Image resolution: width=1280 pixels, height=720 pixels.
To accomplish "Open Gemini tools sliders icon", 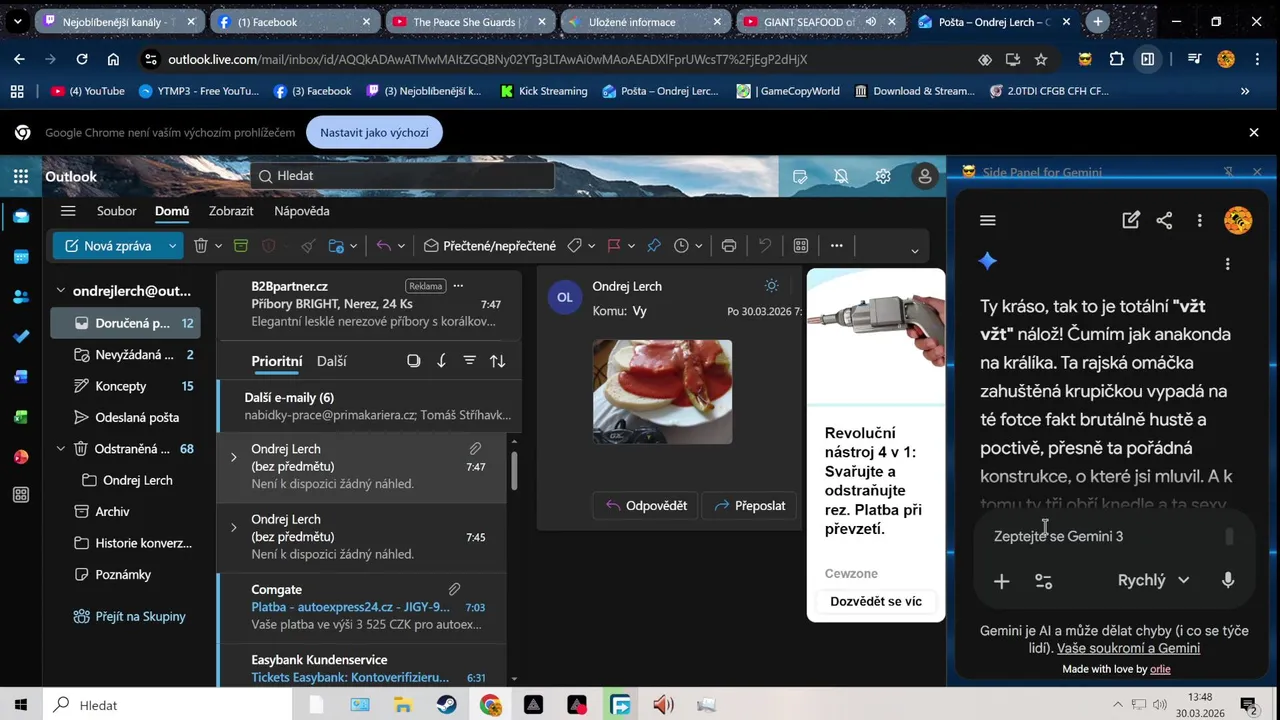I will tap(1044, 581).
